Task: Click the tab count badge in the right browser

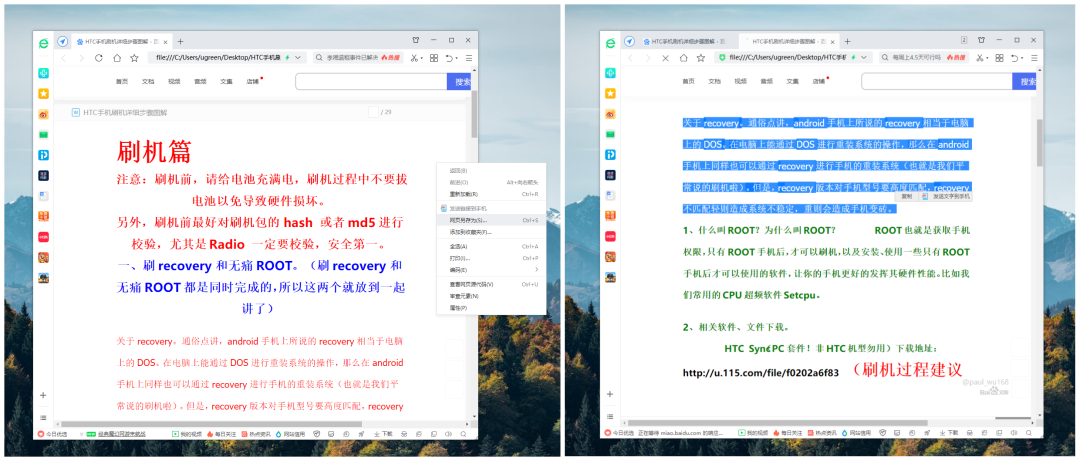Action: [964, 41]
